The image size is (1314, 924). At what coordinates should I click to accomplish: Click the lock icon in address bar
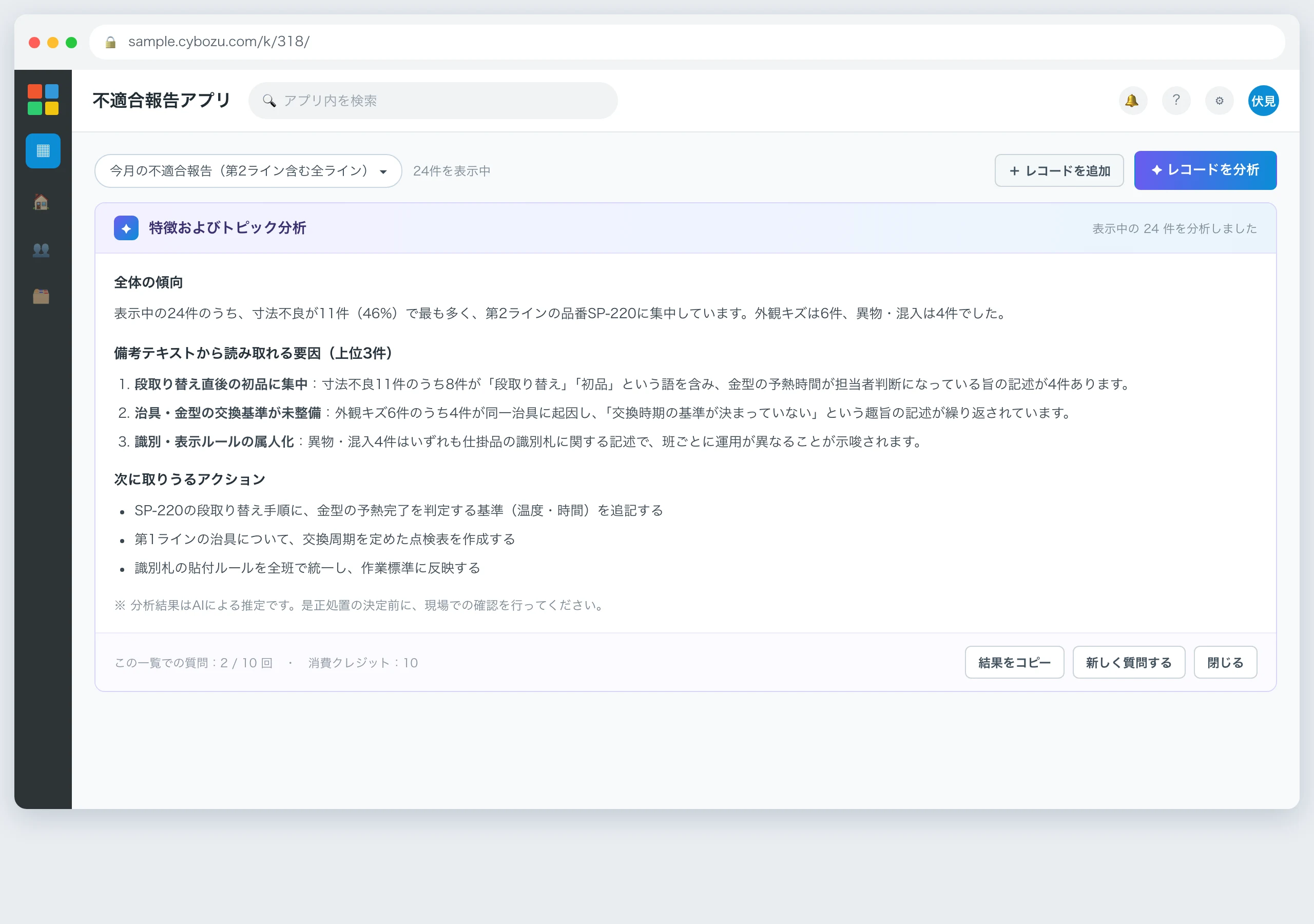tap(111, 42)
